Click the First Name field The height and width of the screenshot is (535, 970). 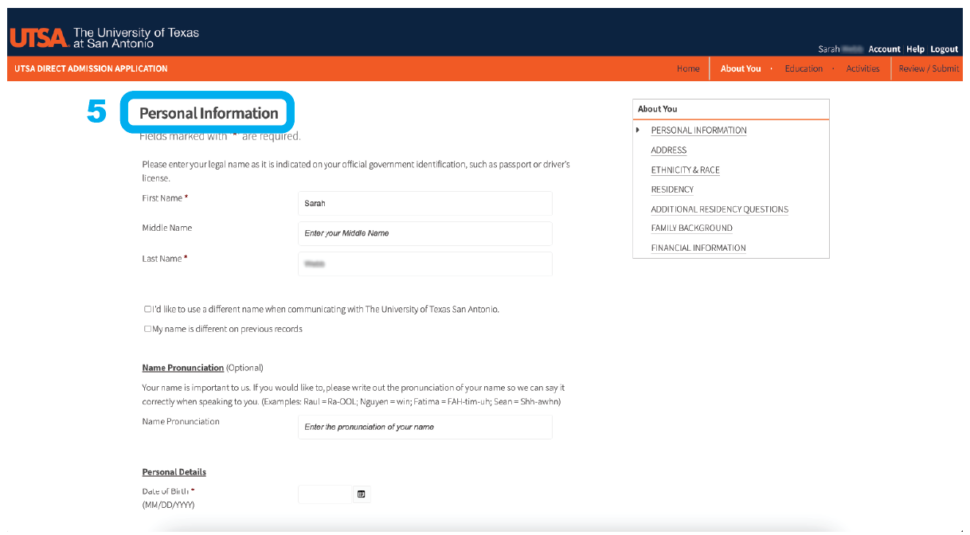(425, 203)
